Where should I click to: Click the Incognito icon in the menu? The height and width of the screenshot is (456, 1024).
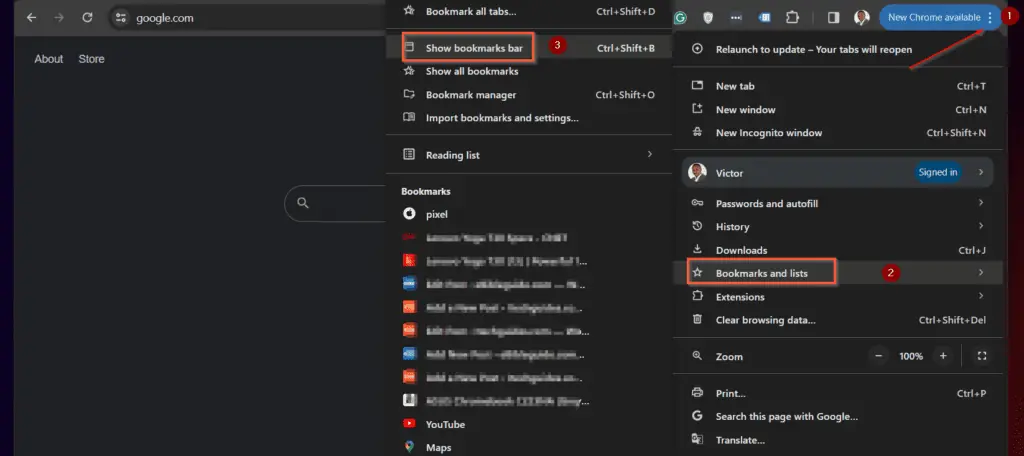point(697,133)
